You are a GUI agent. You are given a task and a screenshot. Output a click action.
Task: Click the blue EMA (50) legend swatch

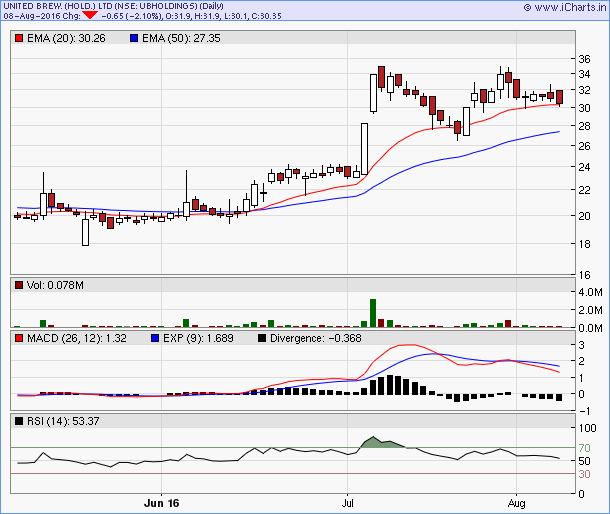pos(134,38)
